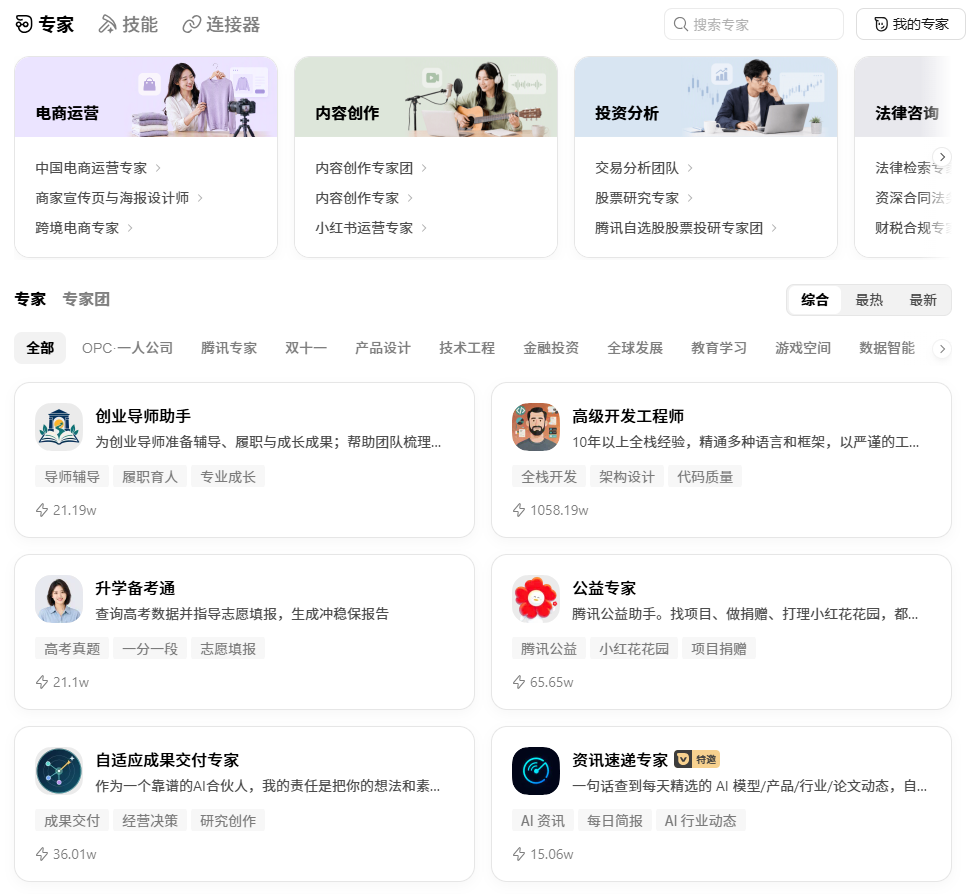Click the 我的专家 button icon

[x=881, y=24]
